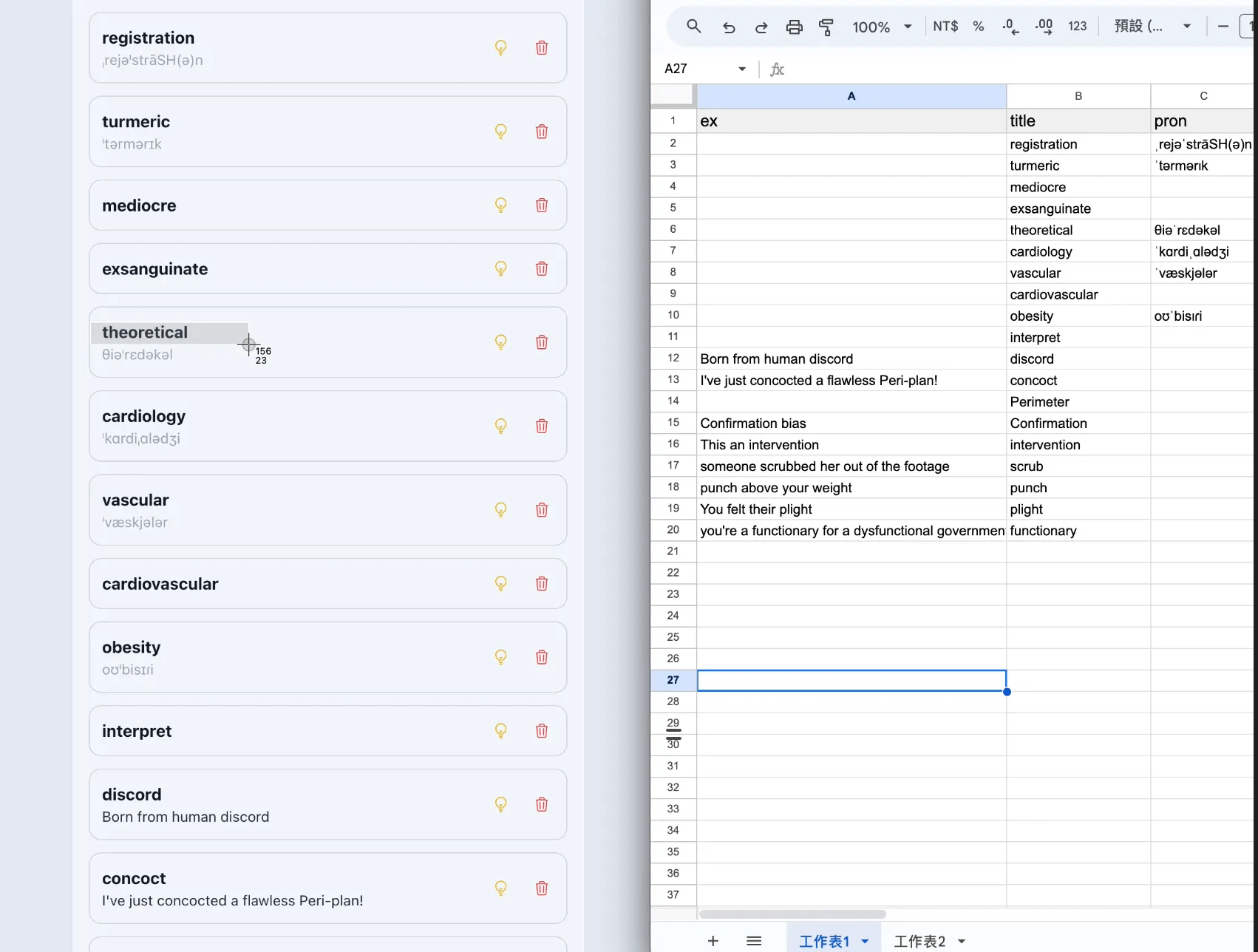Expand the name box cell dropdown
Image resolution: width=1258 pixels, height=952 pixels.
click(x=741, y=69)
